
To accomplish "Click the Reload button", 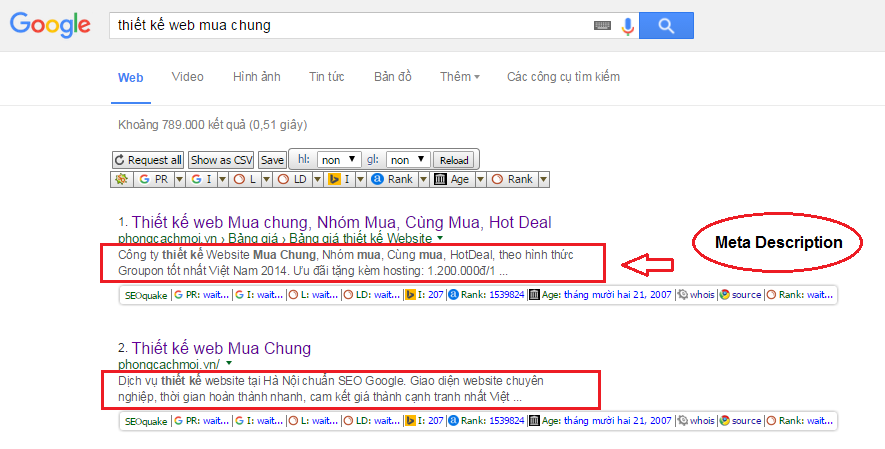I will click(454, 160).
